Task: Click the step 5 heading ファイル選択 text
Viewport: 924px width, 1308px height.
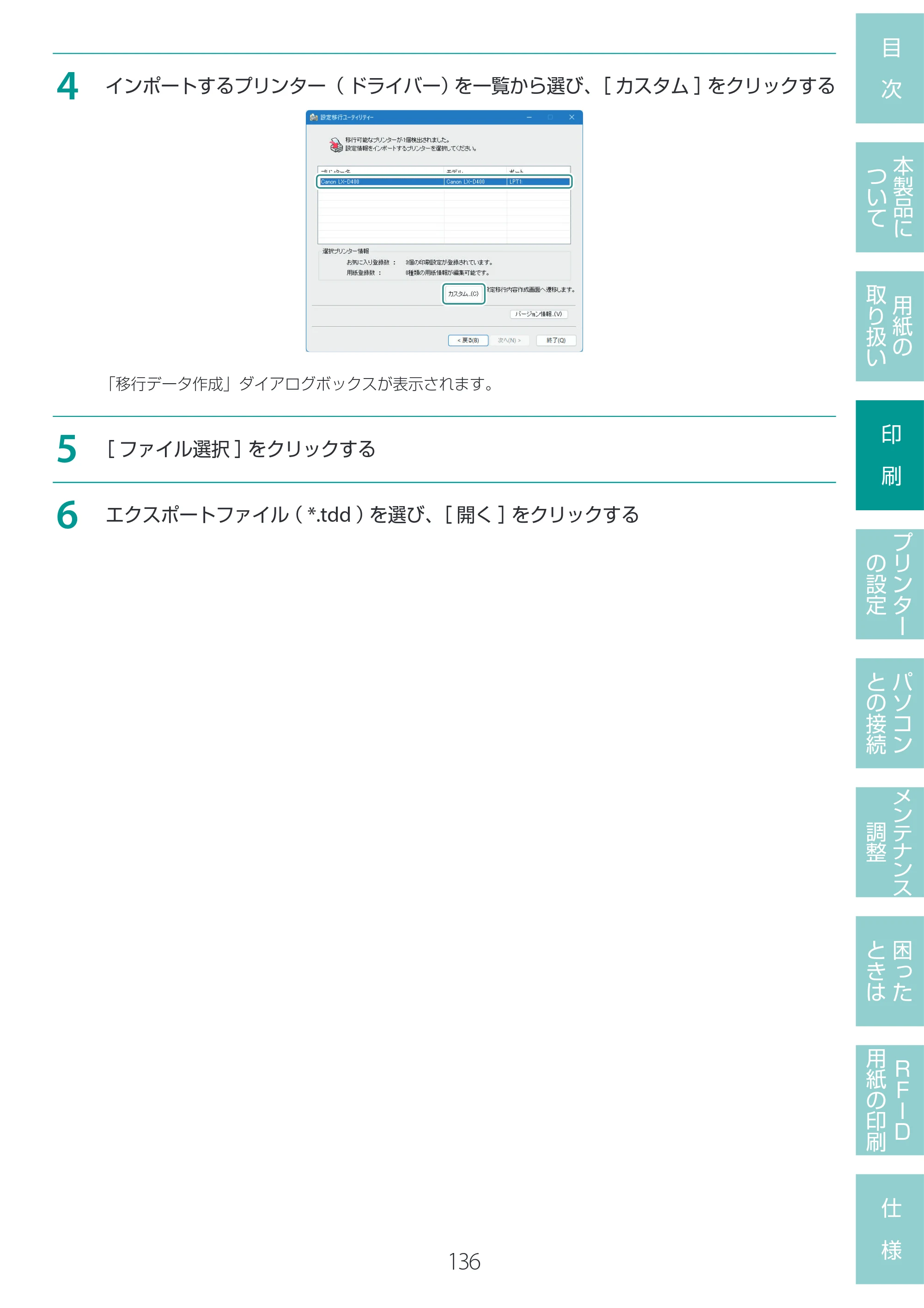Action: coord(240,449)
